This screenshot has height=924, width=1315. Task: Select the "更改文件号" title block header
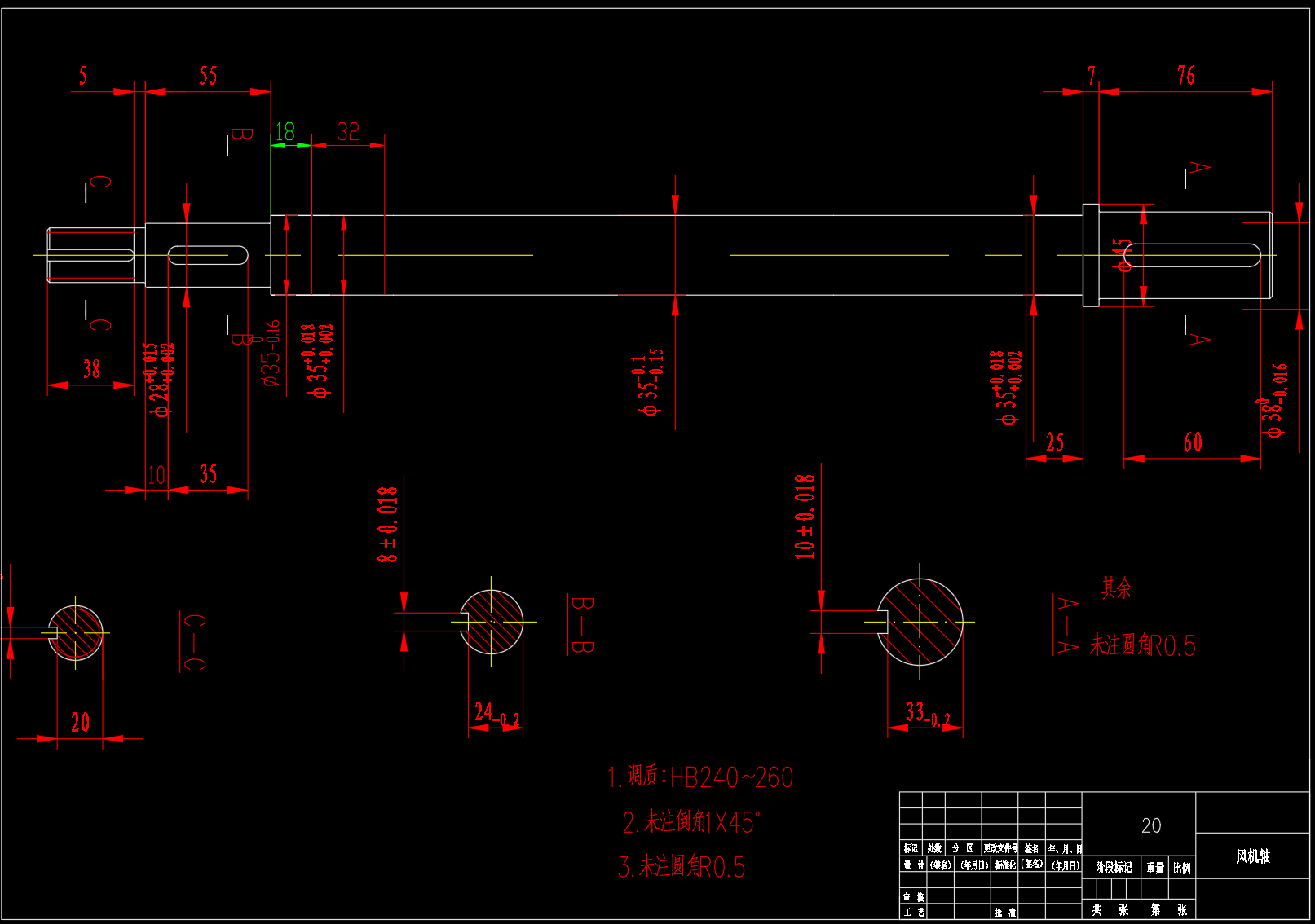(1000, 848)
